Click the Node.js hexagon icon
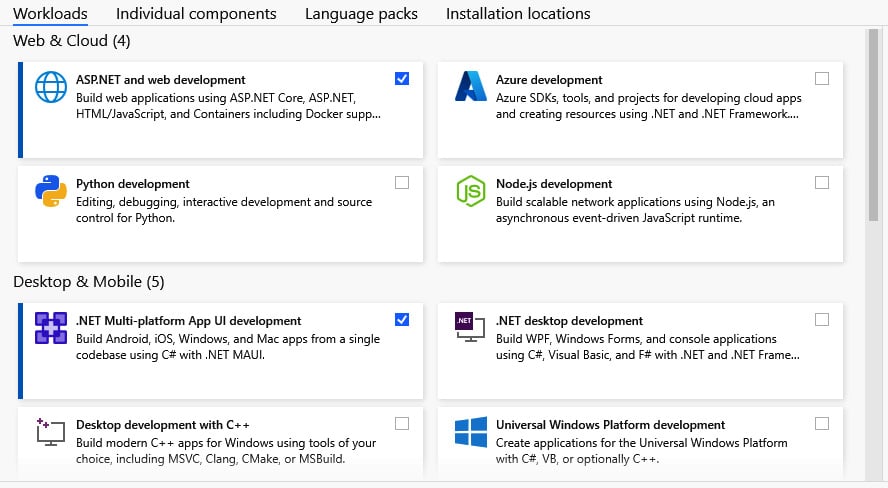This screenshot has width=888, height=488. (x=471, y=191)
